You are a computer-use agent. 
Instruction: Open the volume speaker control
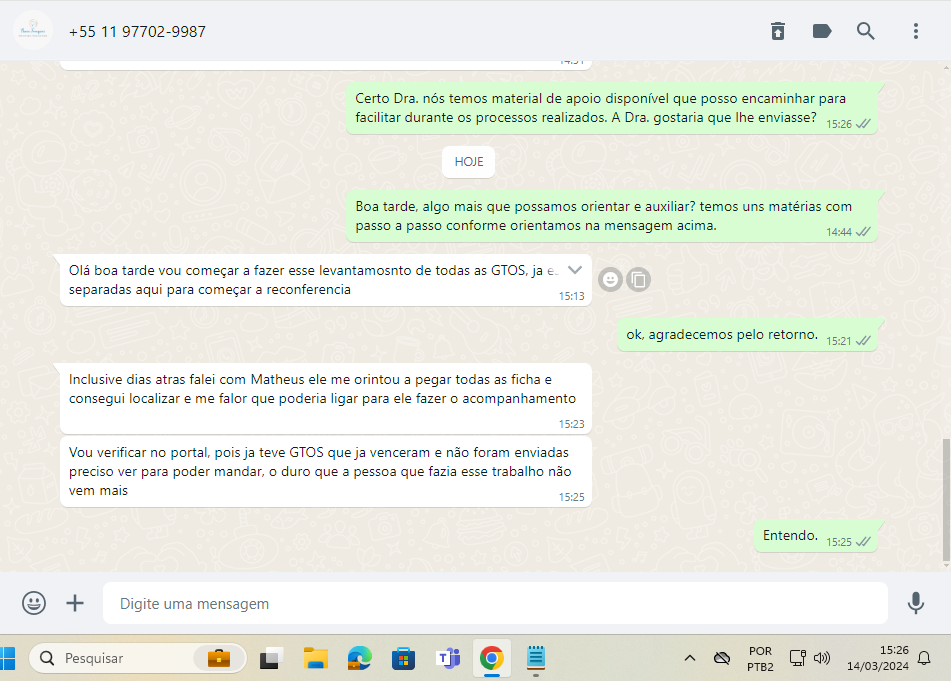tap(822, 659)
